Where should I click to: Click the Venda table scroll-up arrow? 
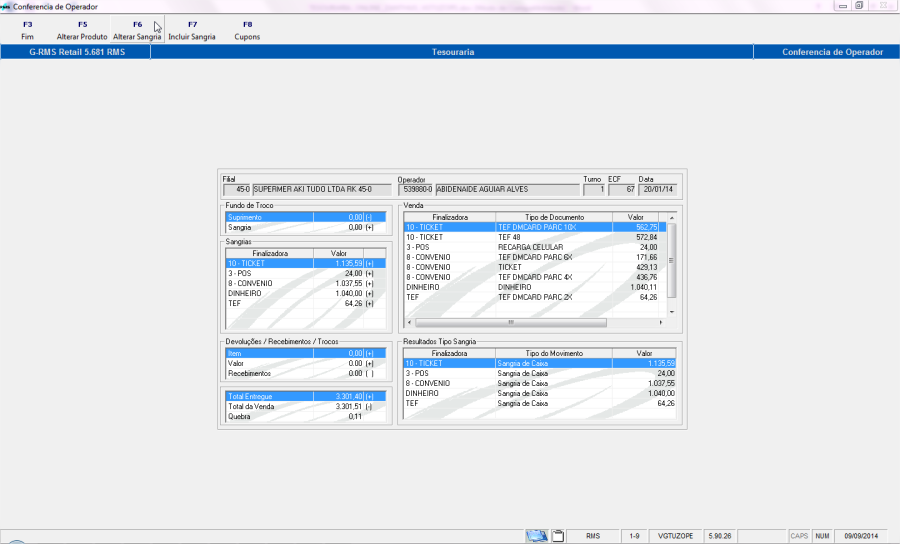(x=672, y=218)
